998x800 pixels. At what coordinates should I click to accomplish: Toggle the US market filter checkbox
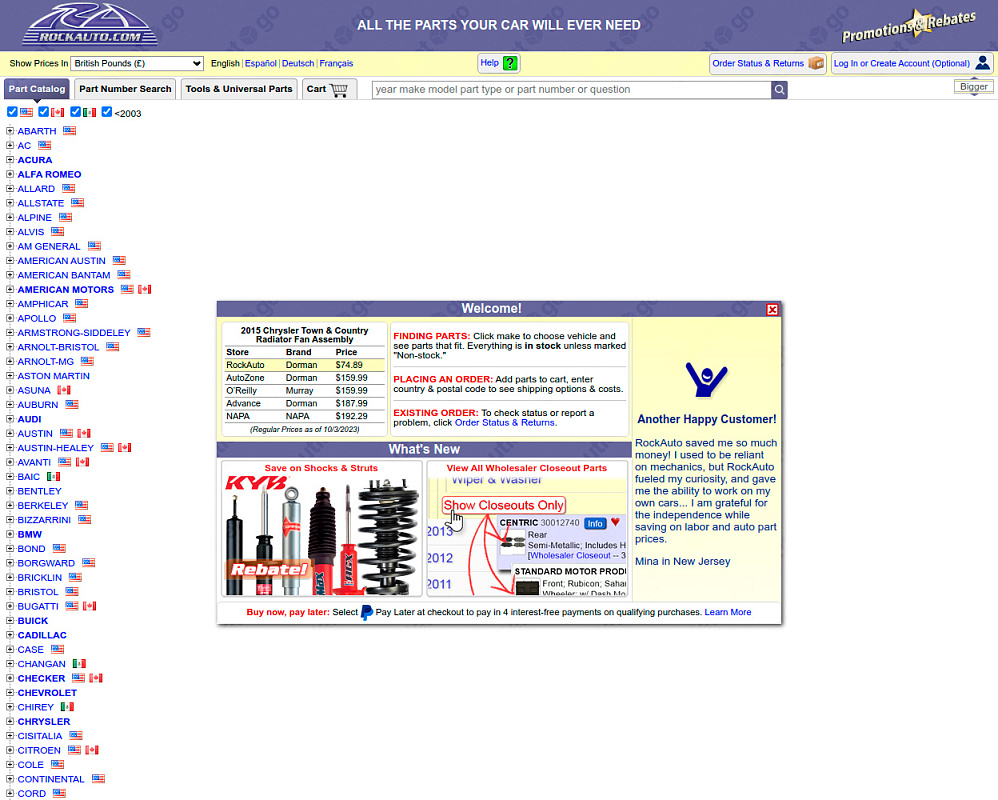[12, 112]
